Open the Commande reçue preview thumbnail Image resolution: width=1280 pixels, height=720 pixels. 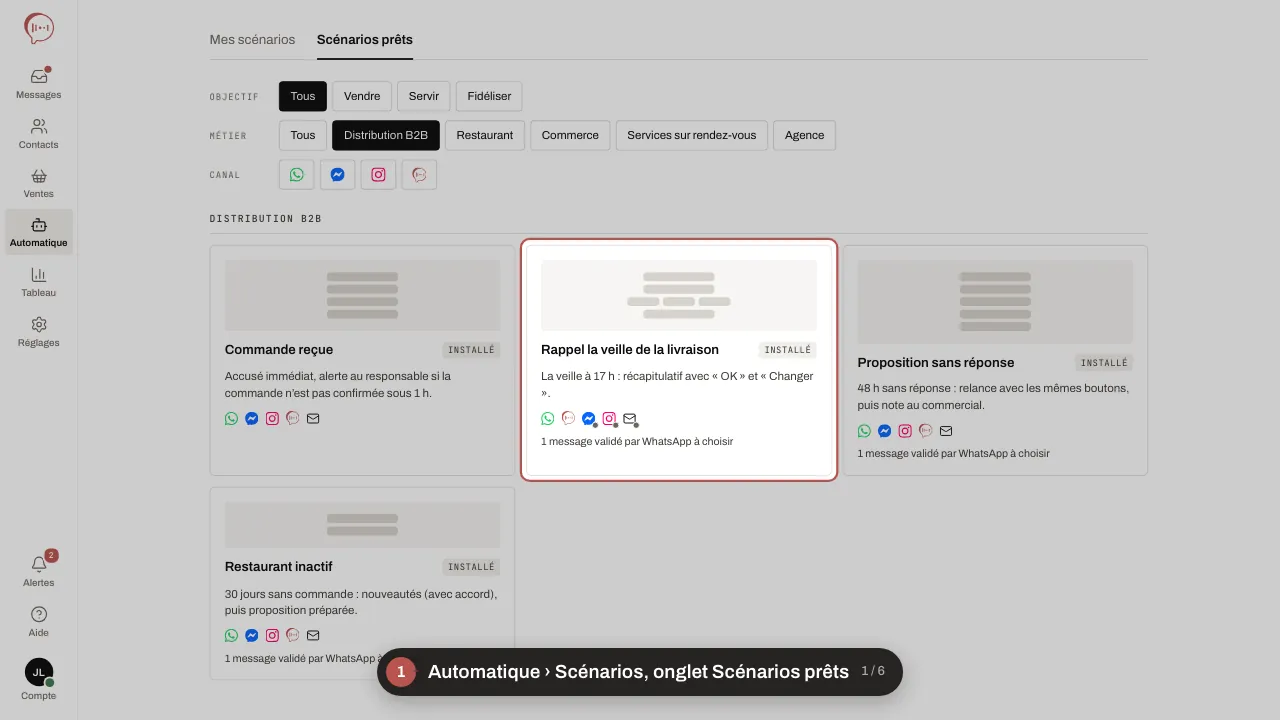pos(362,296)
